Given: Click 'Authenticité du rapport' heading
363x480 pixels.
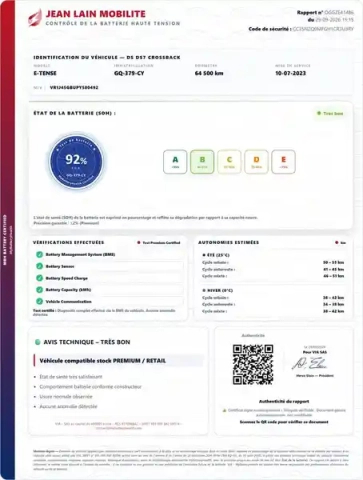Looking at the screenshot, I should tap(284, 401).
